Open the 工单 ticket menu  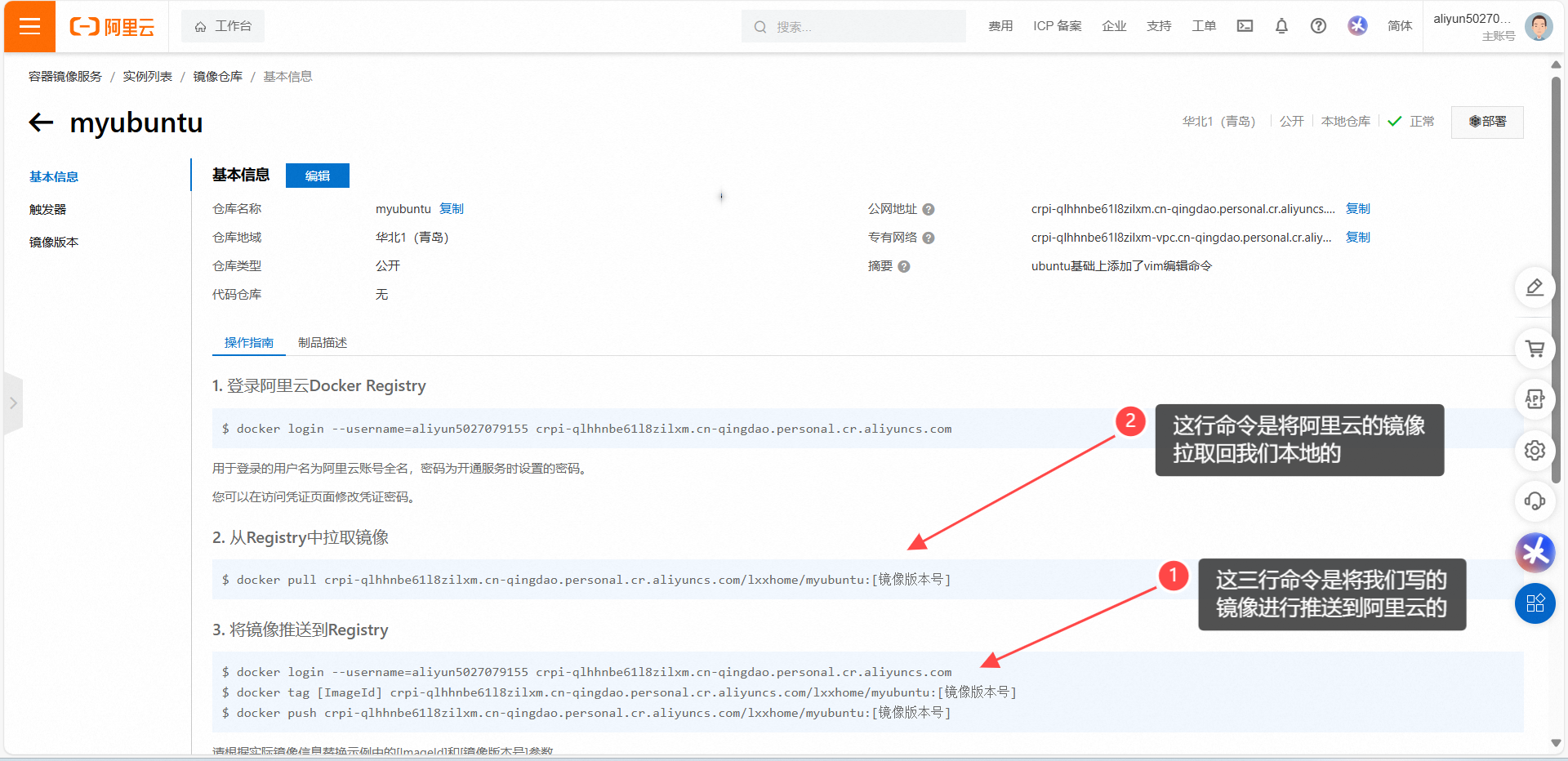click(1204, 26)
